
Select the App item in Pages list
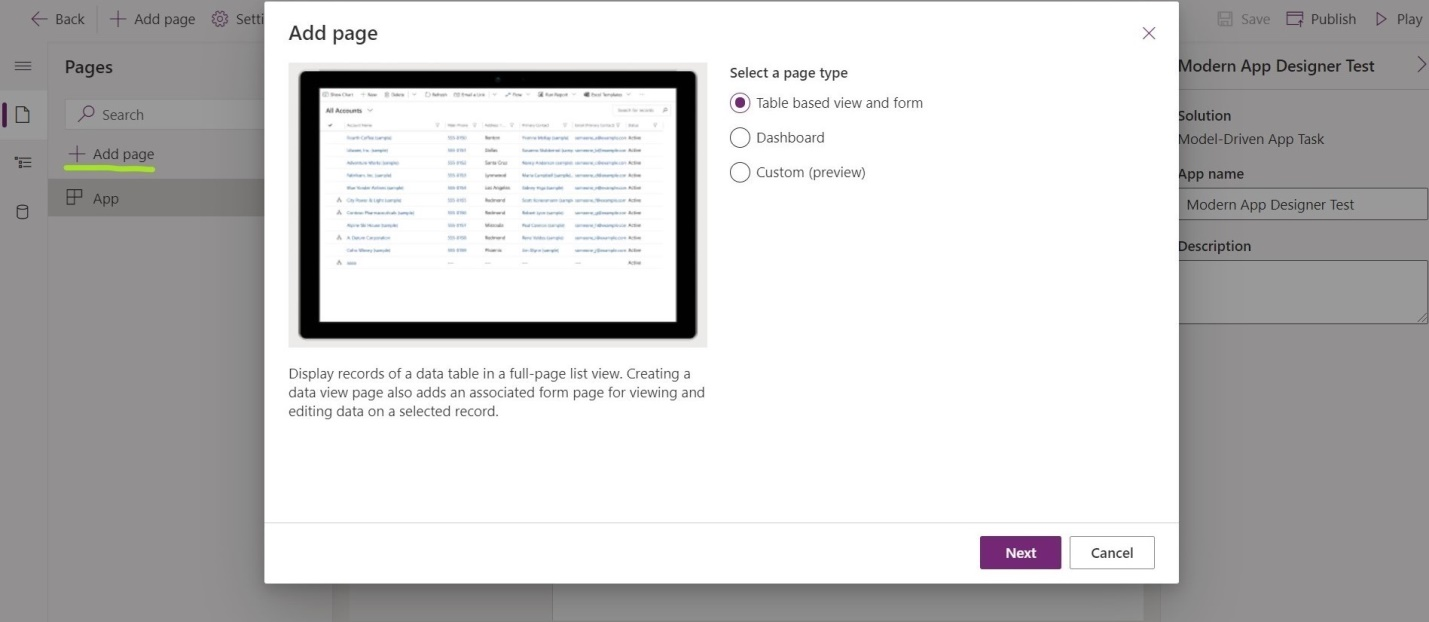(x=105, y=198)
